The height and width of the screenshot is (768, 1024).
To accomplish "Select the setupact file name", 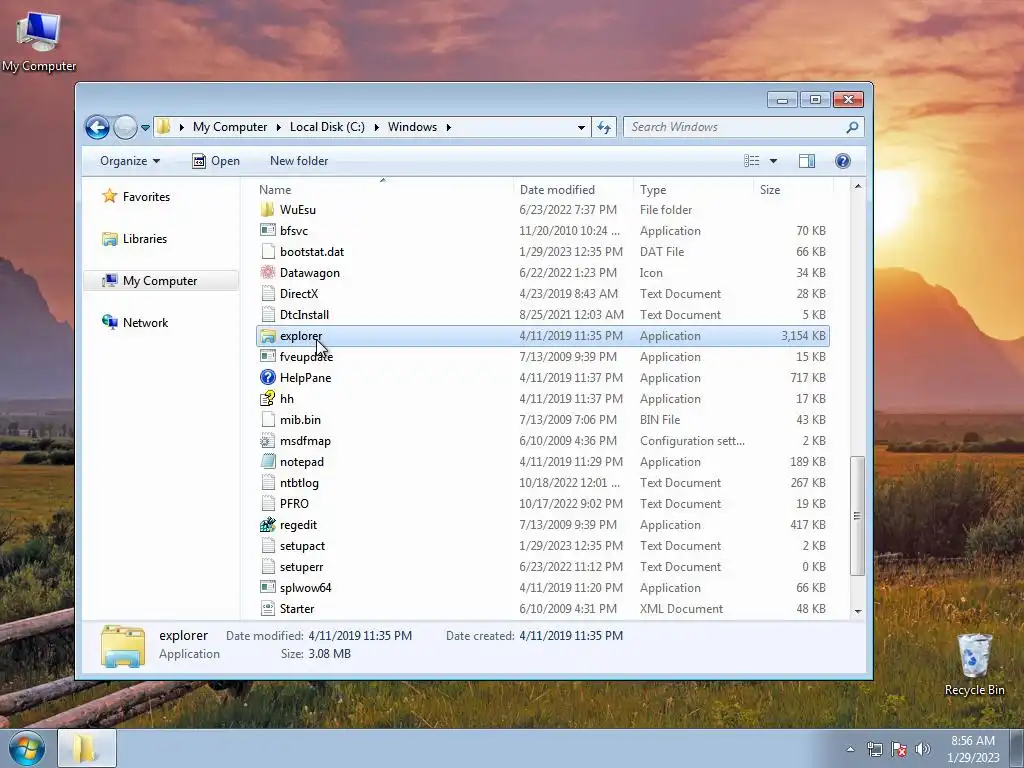I will [302, 546].
